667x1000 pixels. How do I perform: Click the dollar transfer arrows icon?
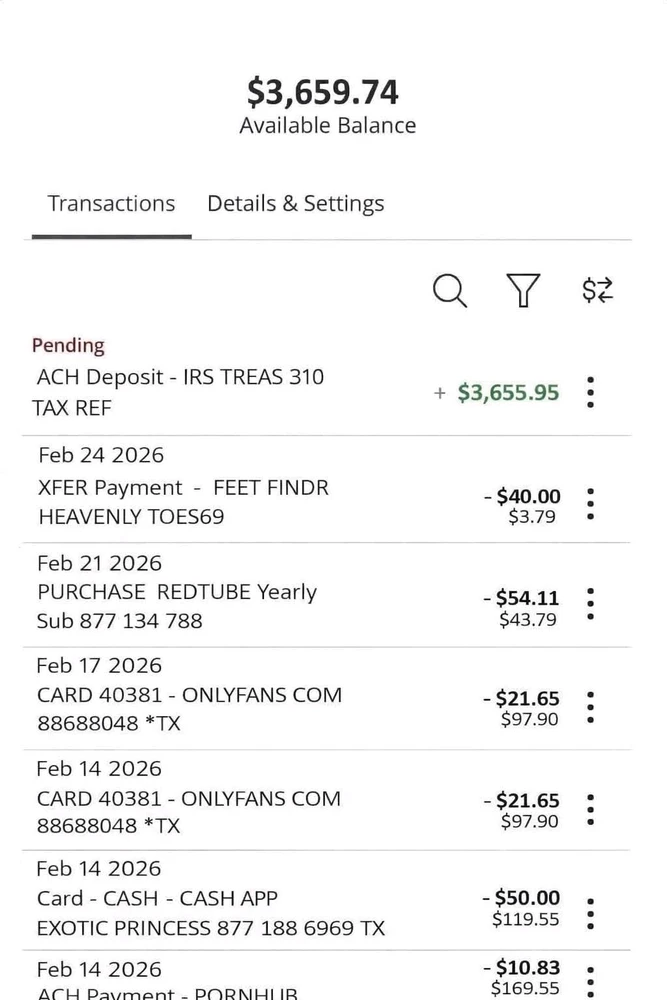(597, 291)
